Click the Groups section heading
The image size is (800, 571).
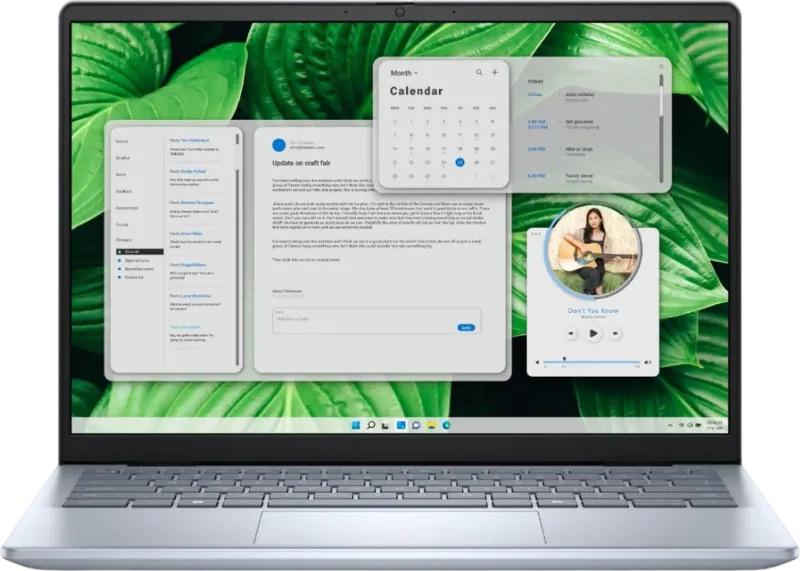[x=123, y=240]
